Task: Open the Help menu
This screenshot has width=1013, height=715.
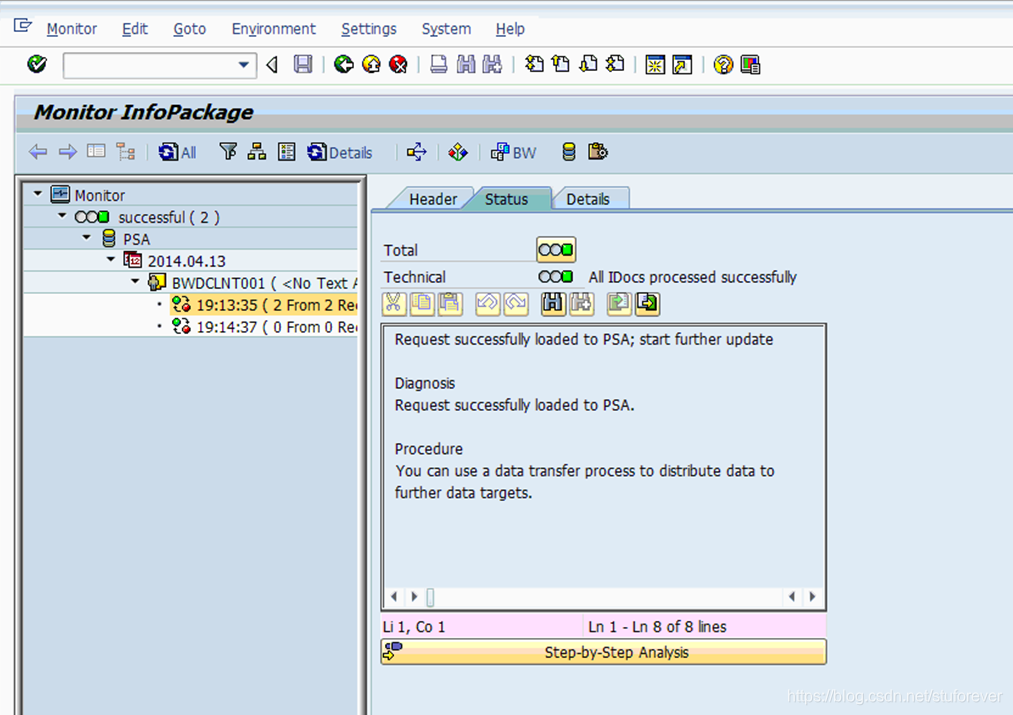Action: coord(510,29)
